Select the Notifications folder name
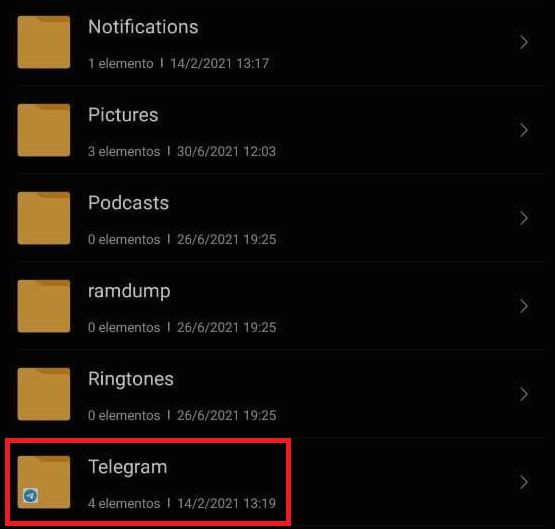The height and width of the screenshot is (529, 555). pyautogui.click(x=143, y=27)
